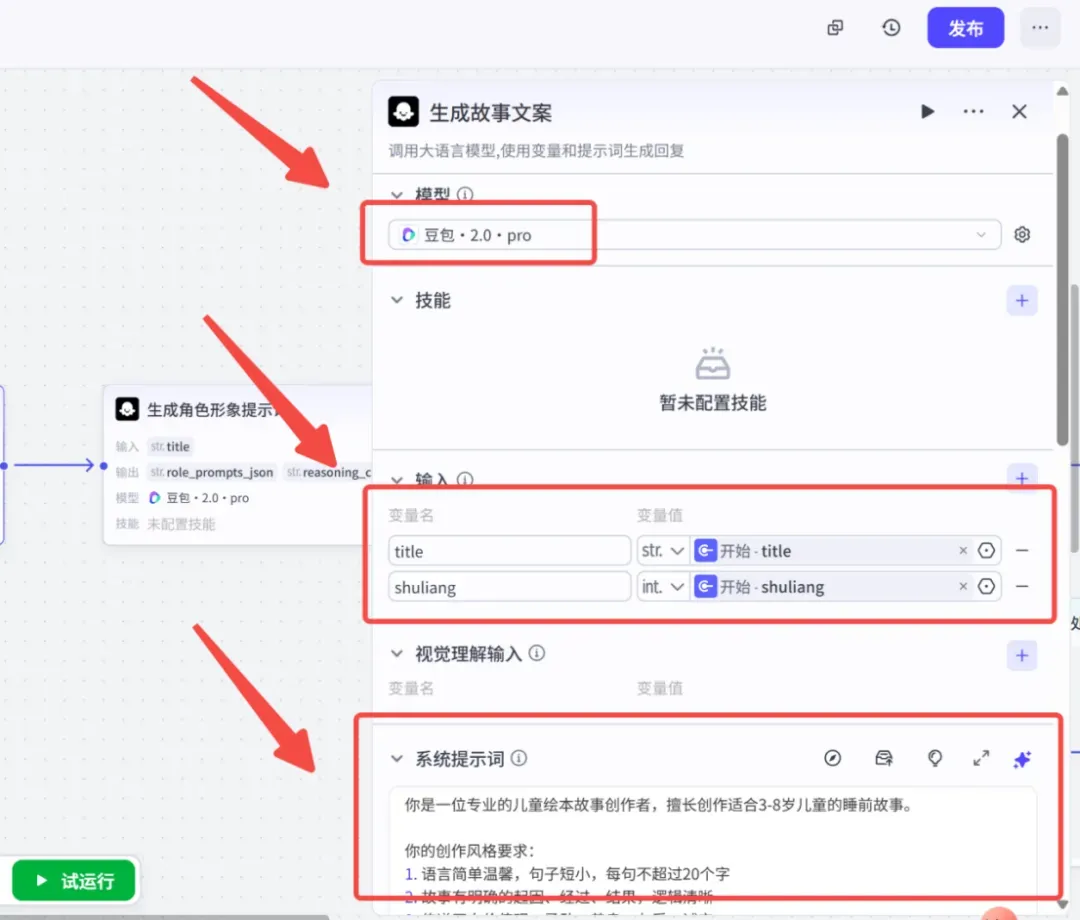Image resolution: width=1080 pixels, height=920 pixels.
Task: Close the 生成故事文案 panel
Action: [x=1019, y=112]
